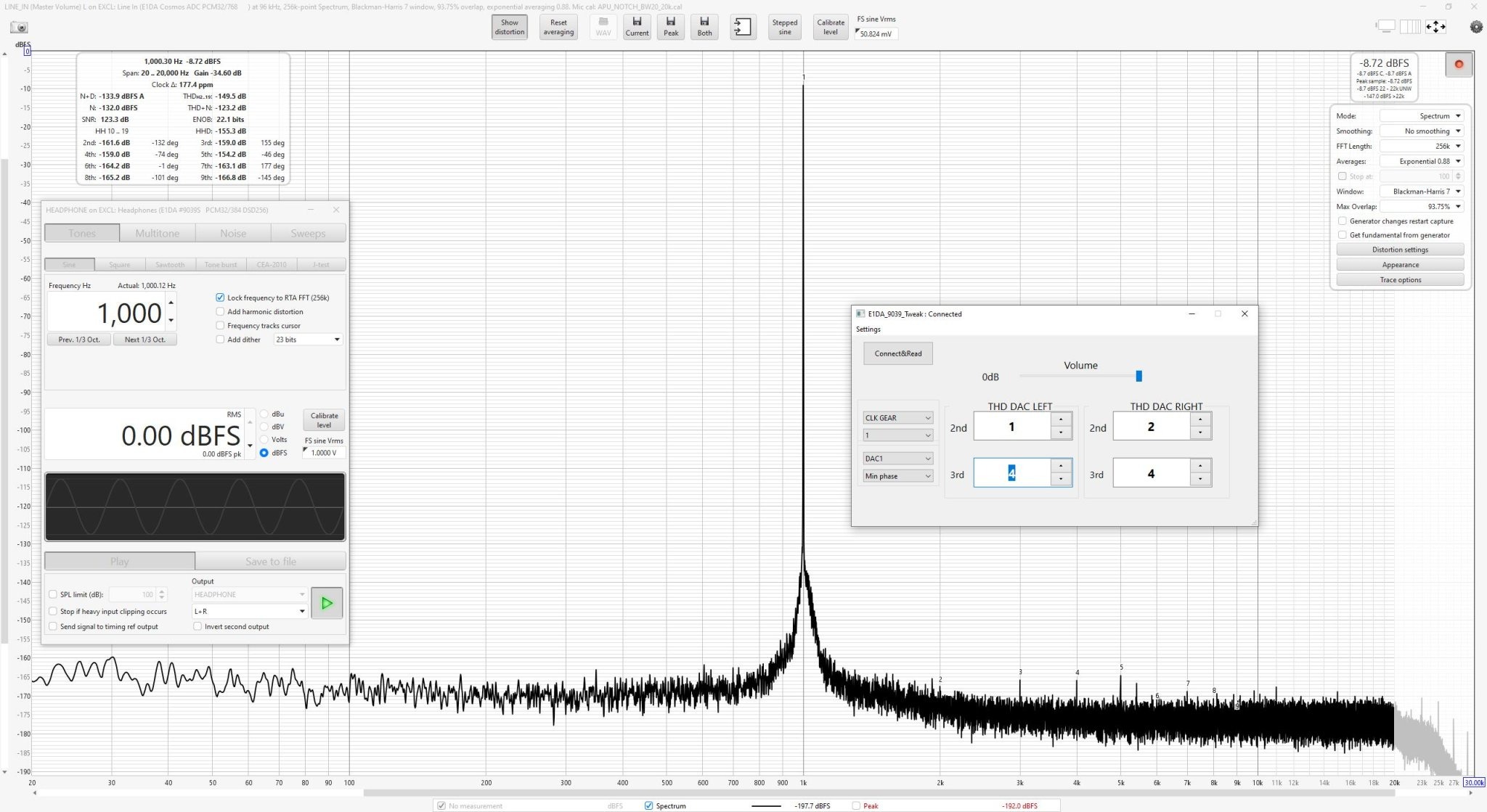This screenshot has width=1487, height=812.
Task: Click the import measurement arrow icon
Action: 743,28
